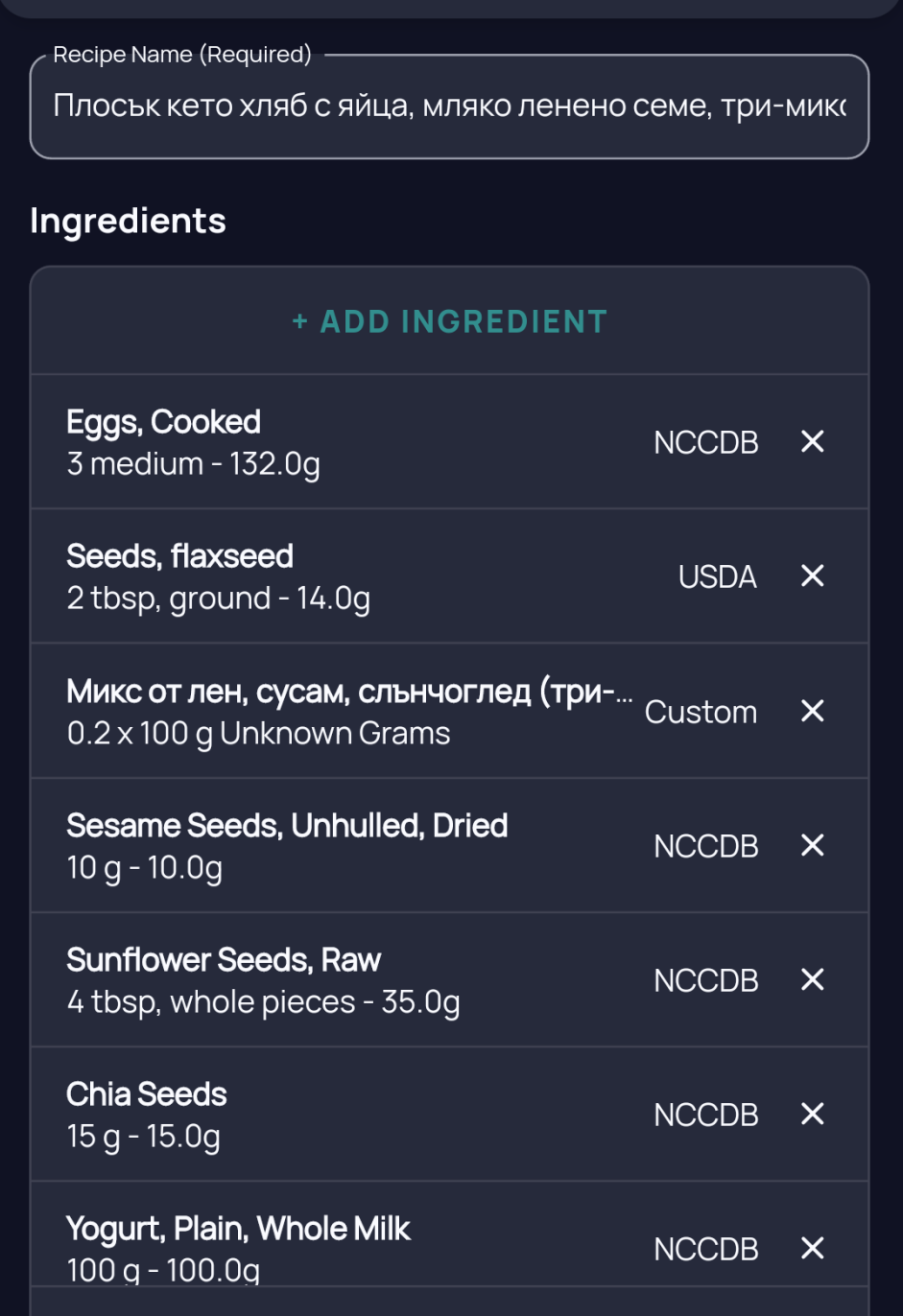Remove Sunflower Seeds, Raw with X icon
Image resolution: width=903 pixels, height=1316 pixels.
[812, 980]
